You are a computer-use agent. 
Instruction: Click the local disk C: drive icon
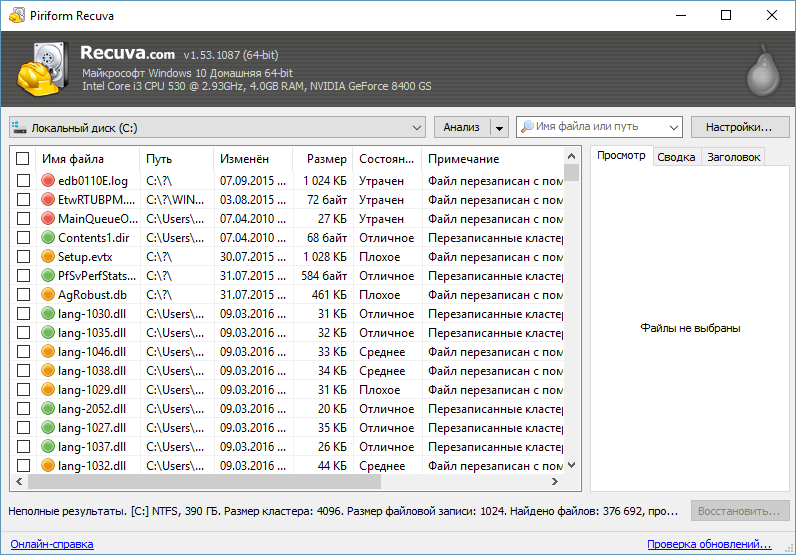[x=19, y=127]
